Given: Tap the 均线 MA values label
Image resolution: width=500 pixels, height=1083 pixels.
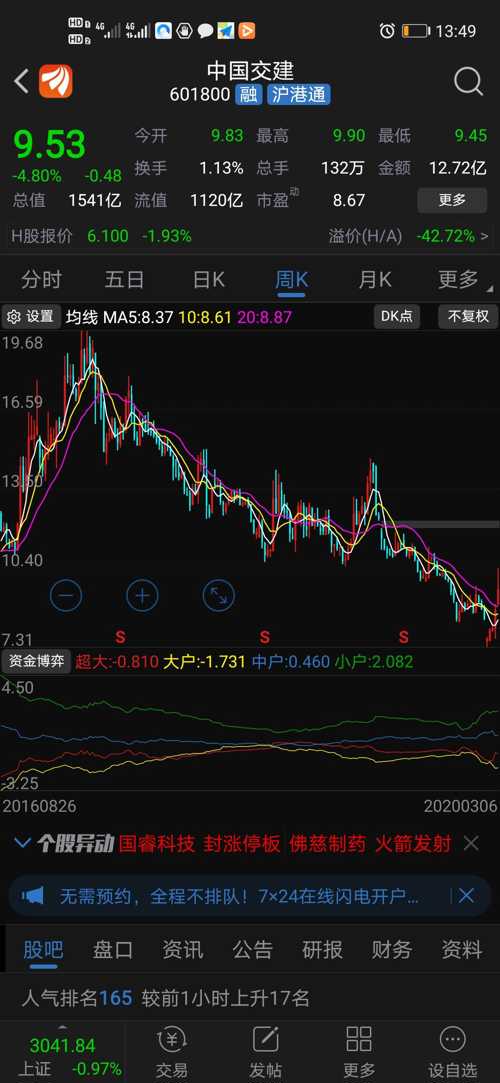Looking at the screenshot, I should [x=179, y=318].
